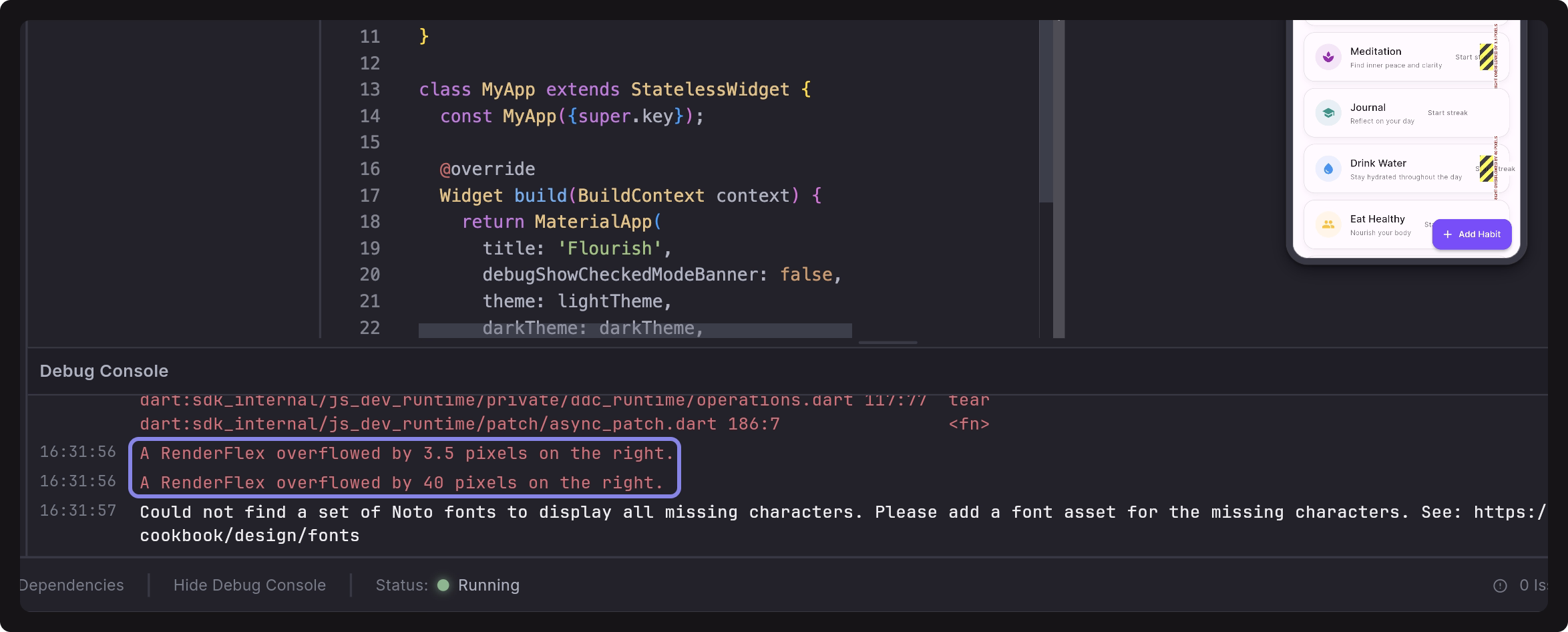Hide the Debug Console
Image resolution: width=1568 pixels, height=632 pixels.
[x=249, y=585]
